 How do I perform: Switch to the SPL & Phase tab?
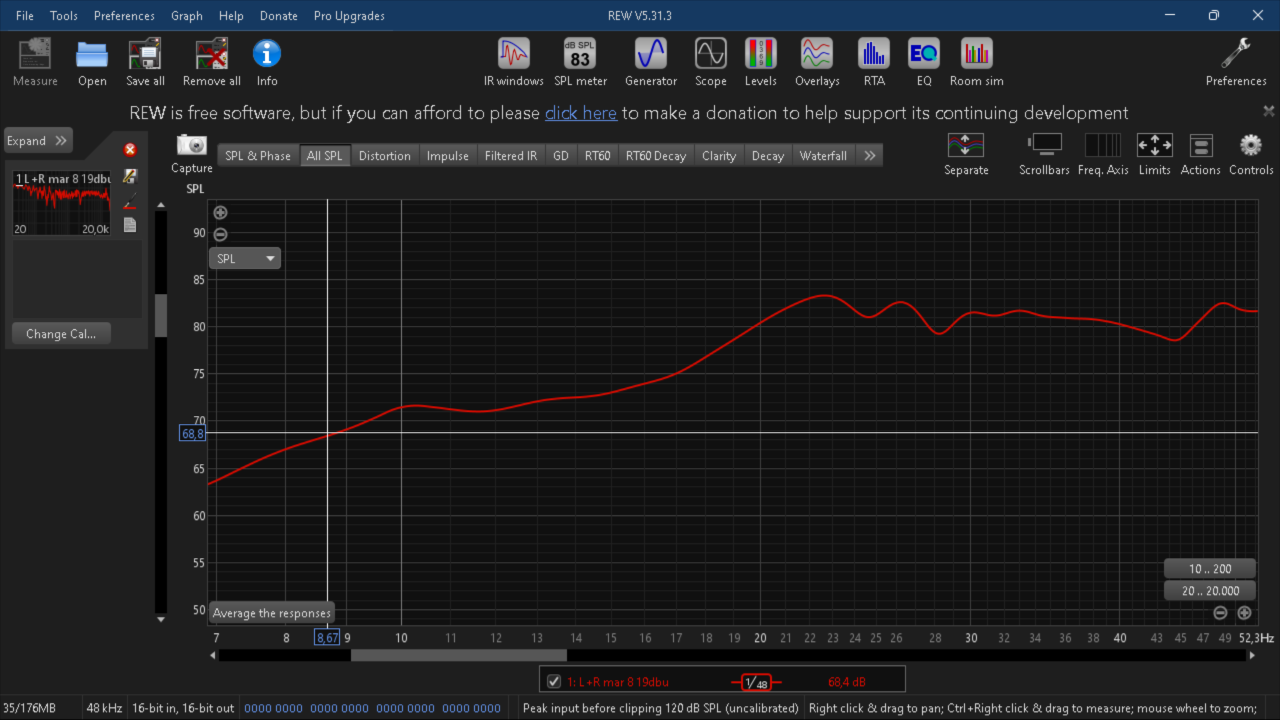(x=258, y=155)
